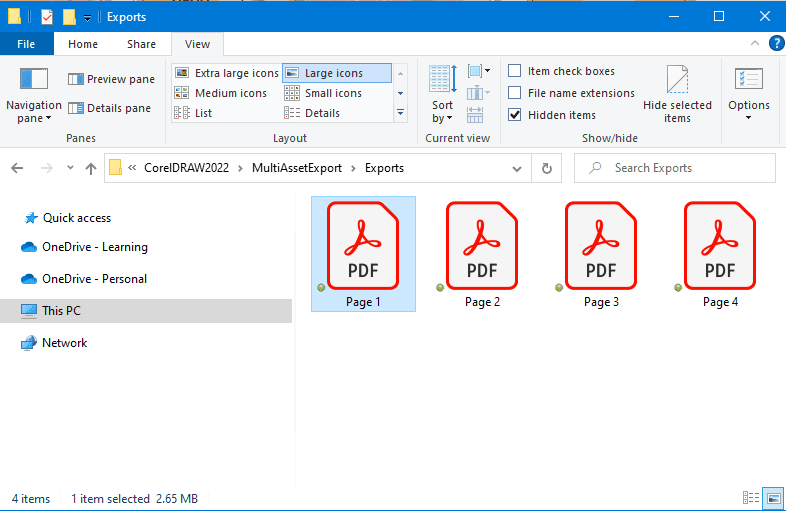Open OneDrive - Personal in sidebar
This screenshot has width=786, height=511.
tap(94, 279)
